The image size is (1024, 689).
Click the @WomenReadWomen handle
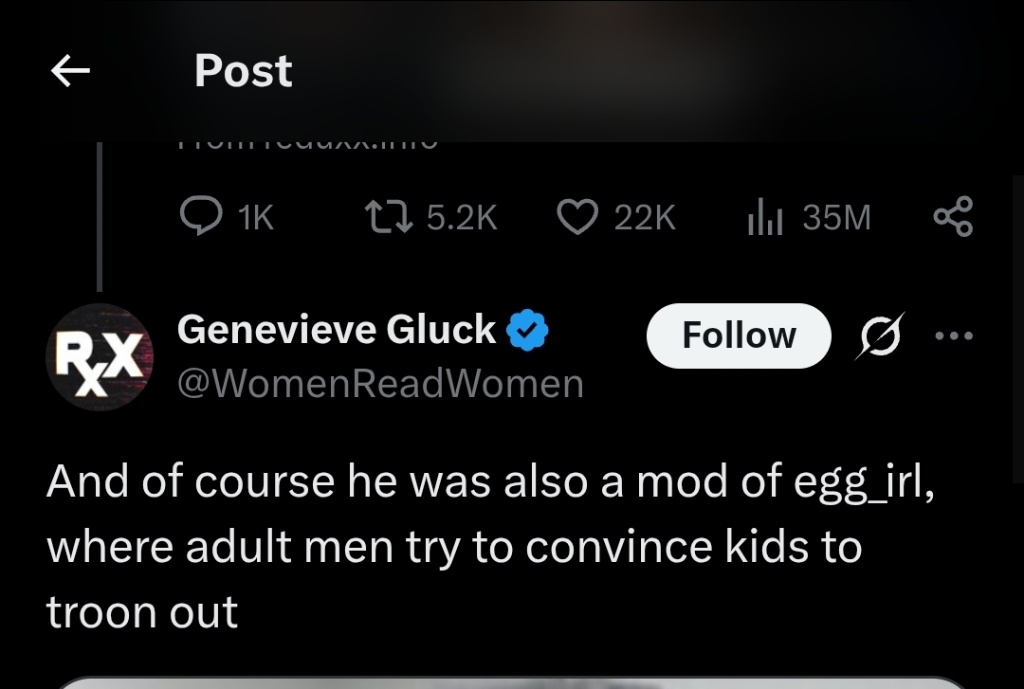(380, 383)
